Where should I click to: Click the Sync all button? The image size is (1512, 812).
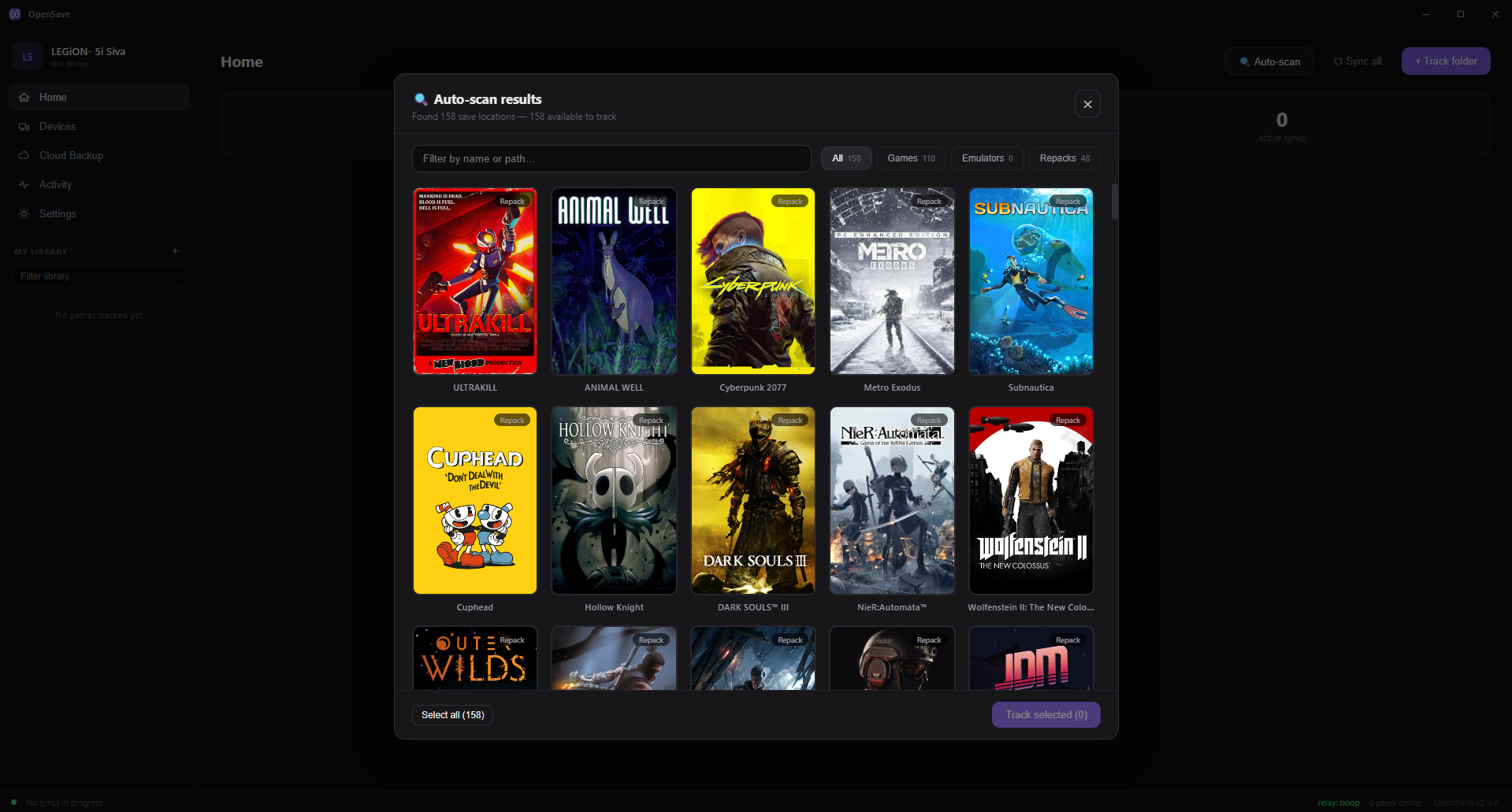1358,61
